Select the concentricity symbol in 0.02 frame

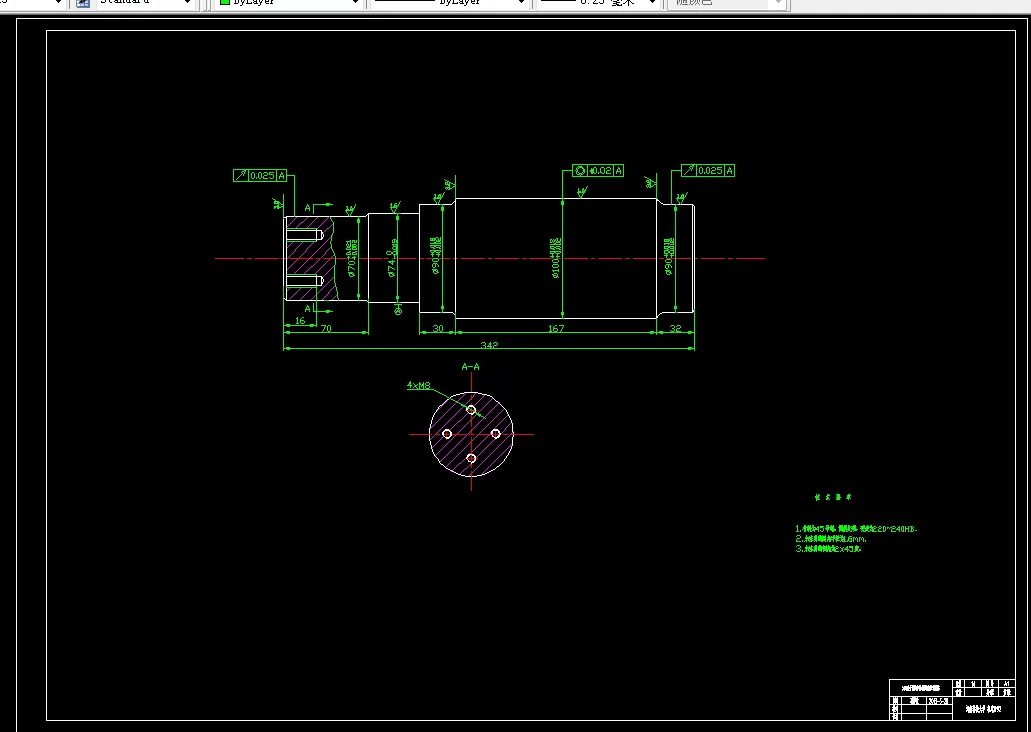pos(579,170)
